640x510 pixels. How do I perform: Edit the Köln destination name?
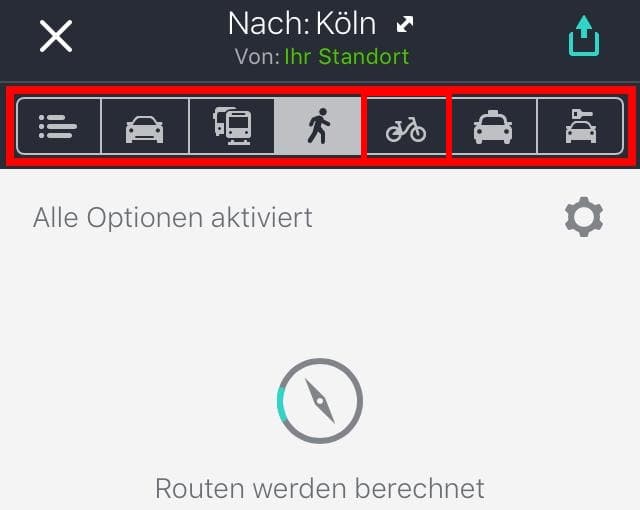(346, 24)
